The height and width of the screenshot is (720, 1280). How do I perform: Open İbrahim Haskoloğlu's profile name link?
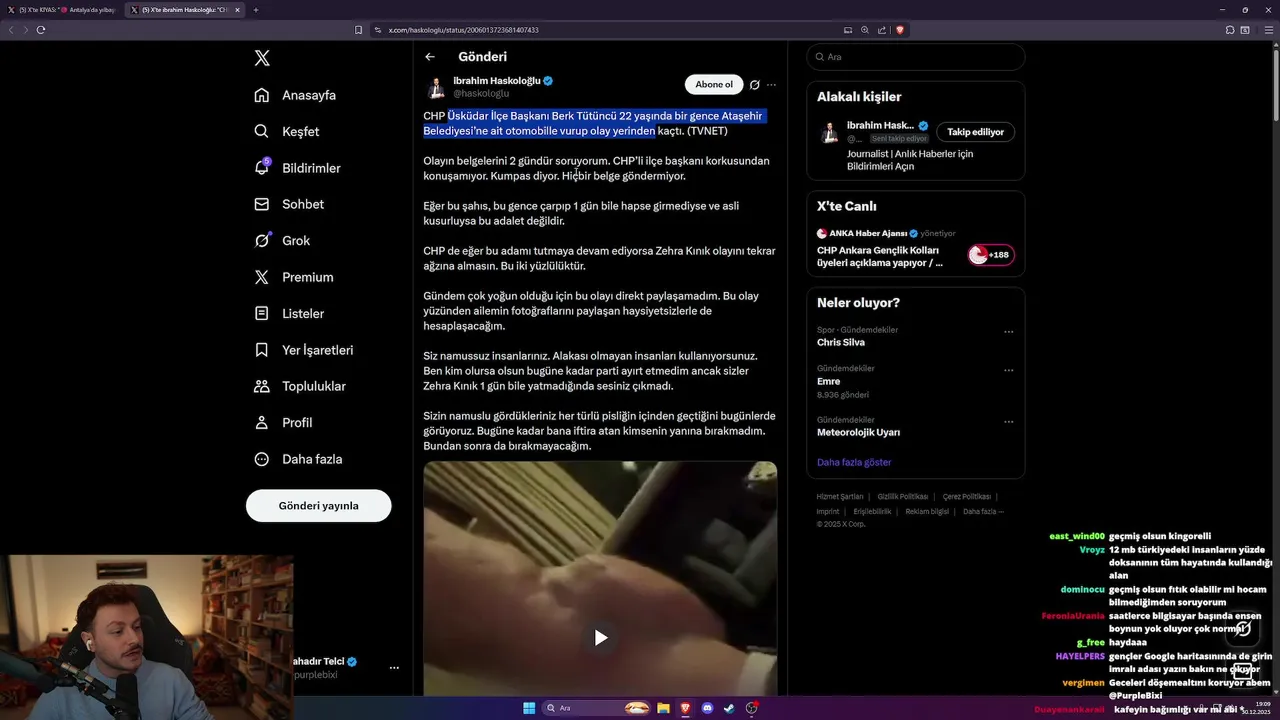[497, 81]
